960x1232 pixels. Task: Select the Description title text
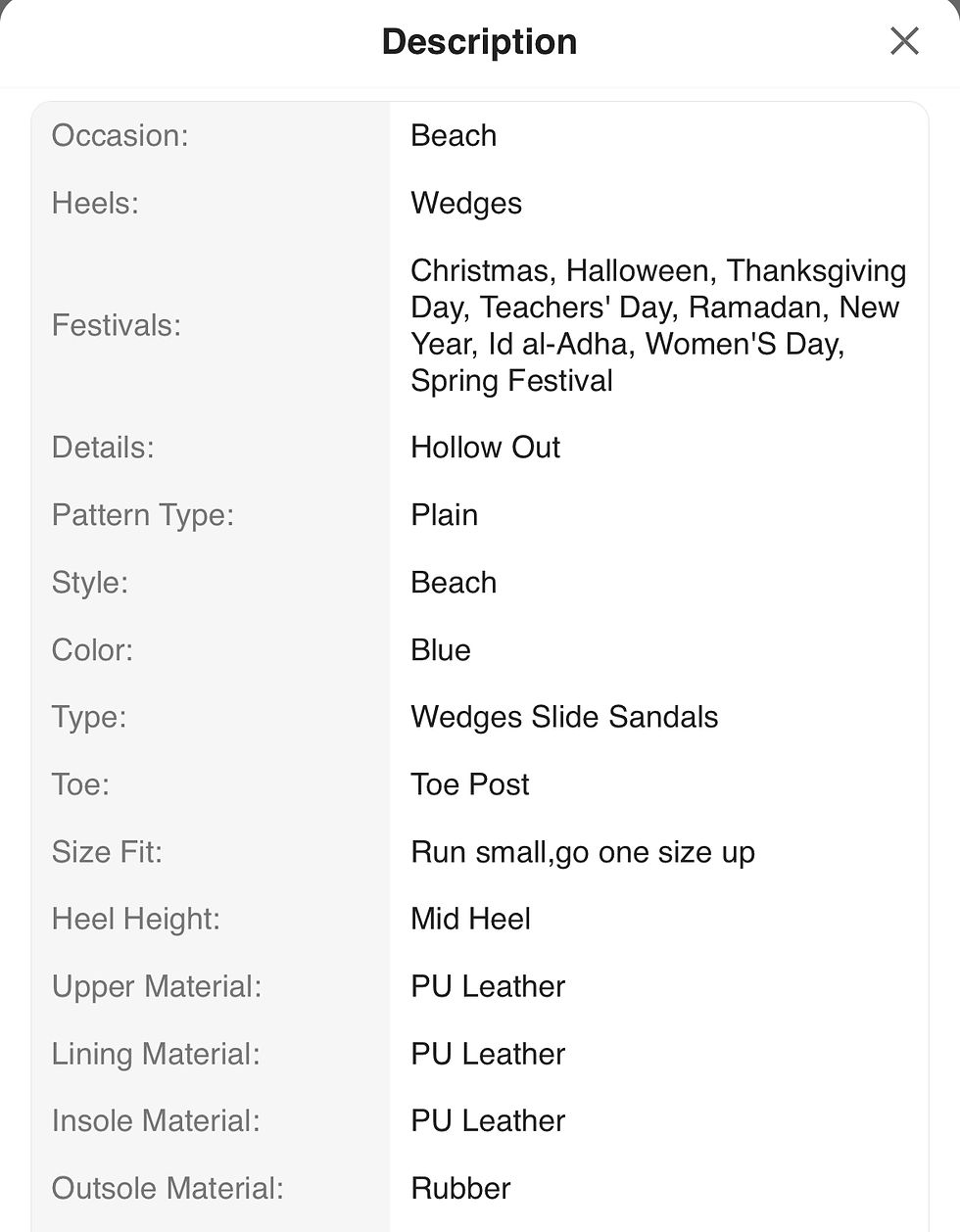pyautogui.click(x=479, y=42)
